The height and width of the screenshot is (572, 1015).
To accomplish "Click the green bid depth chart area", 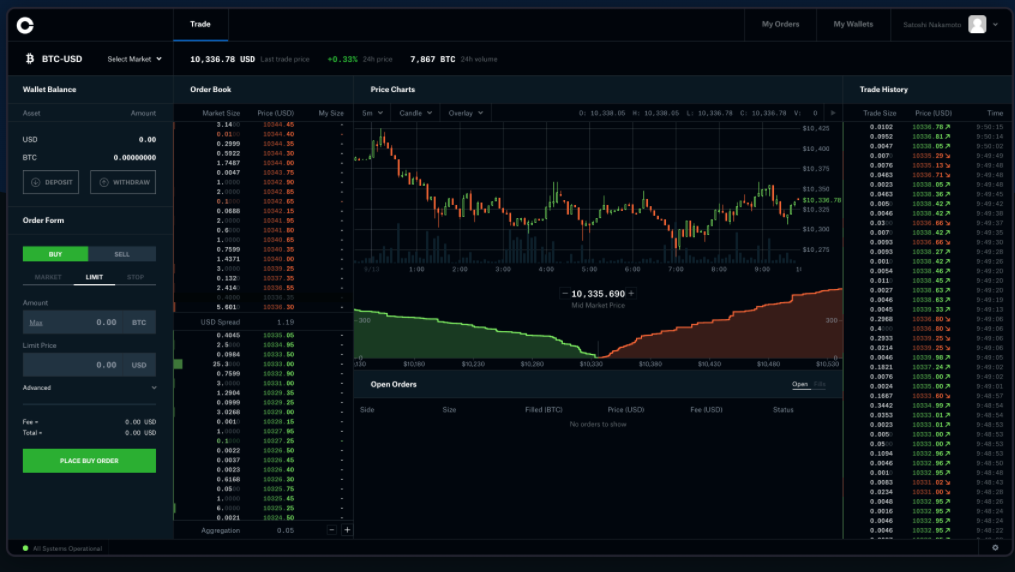I will [453, 342].
